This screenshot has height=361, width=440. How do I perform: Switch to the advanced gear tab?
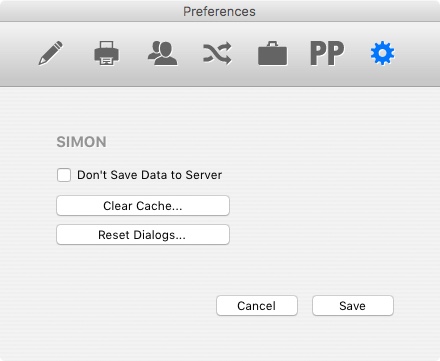click(382, 53)
